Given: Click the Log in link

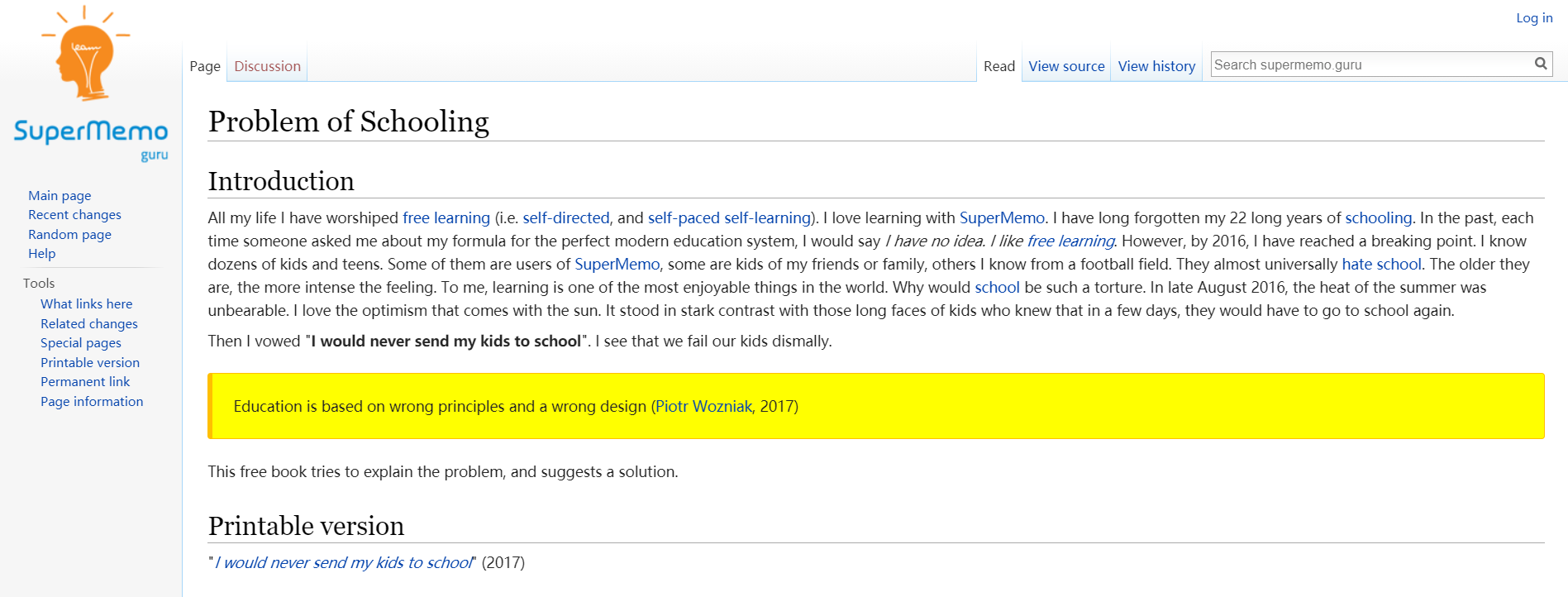Looking at the screenshot, I should point(1534,18).
